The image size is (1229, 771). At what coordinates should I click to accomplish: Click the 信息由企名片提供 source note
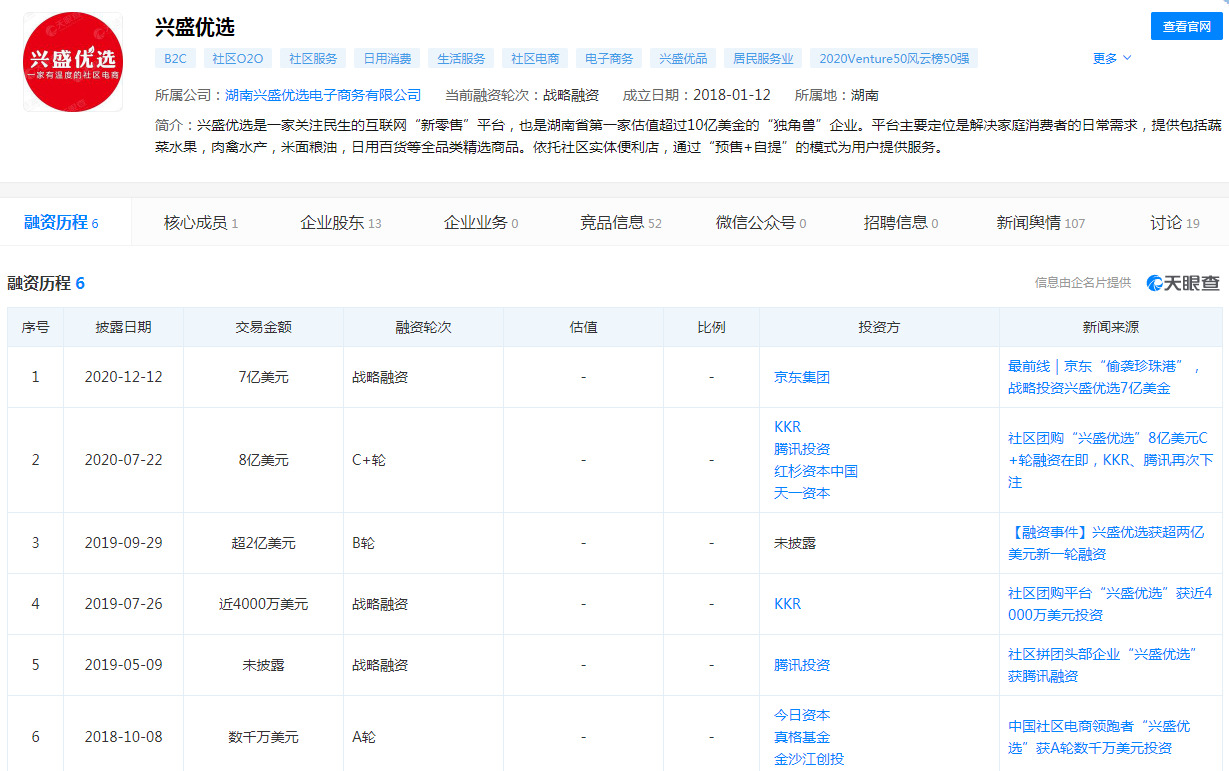1083,283
